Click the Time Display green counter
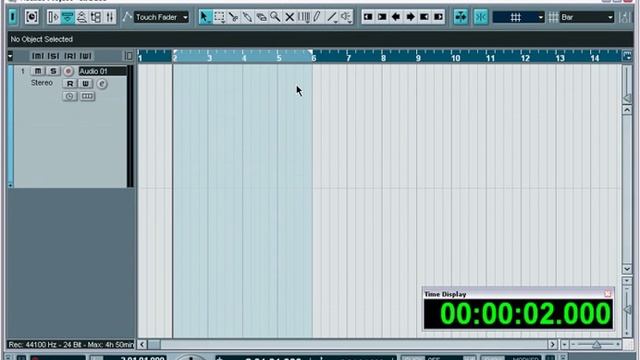Screen dimensions: 640x360 [518, 314]
